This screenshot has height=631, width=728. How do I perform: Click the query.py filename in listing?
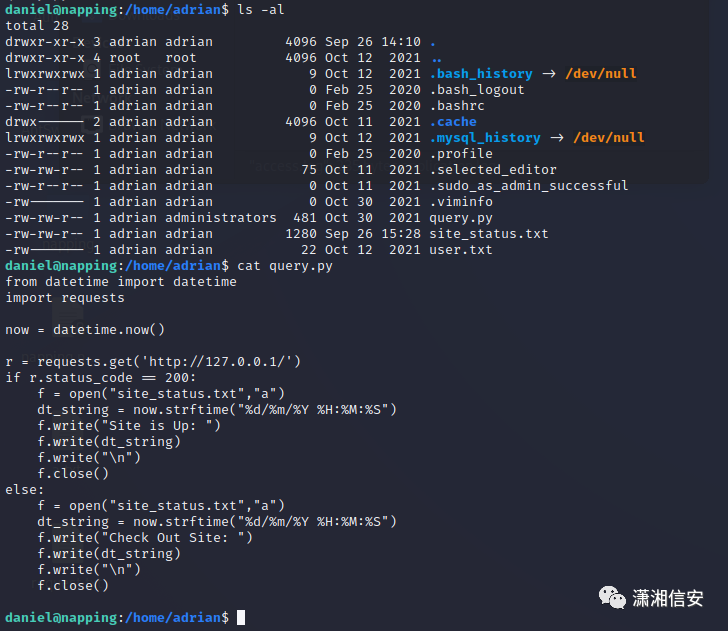(x=461, y=218)
